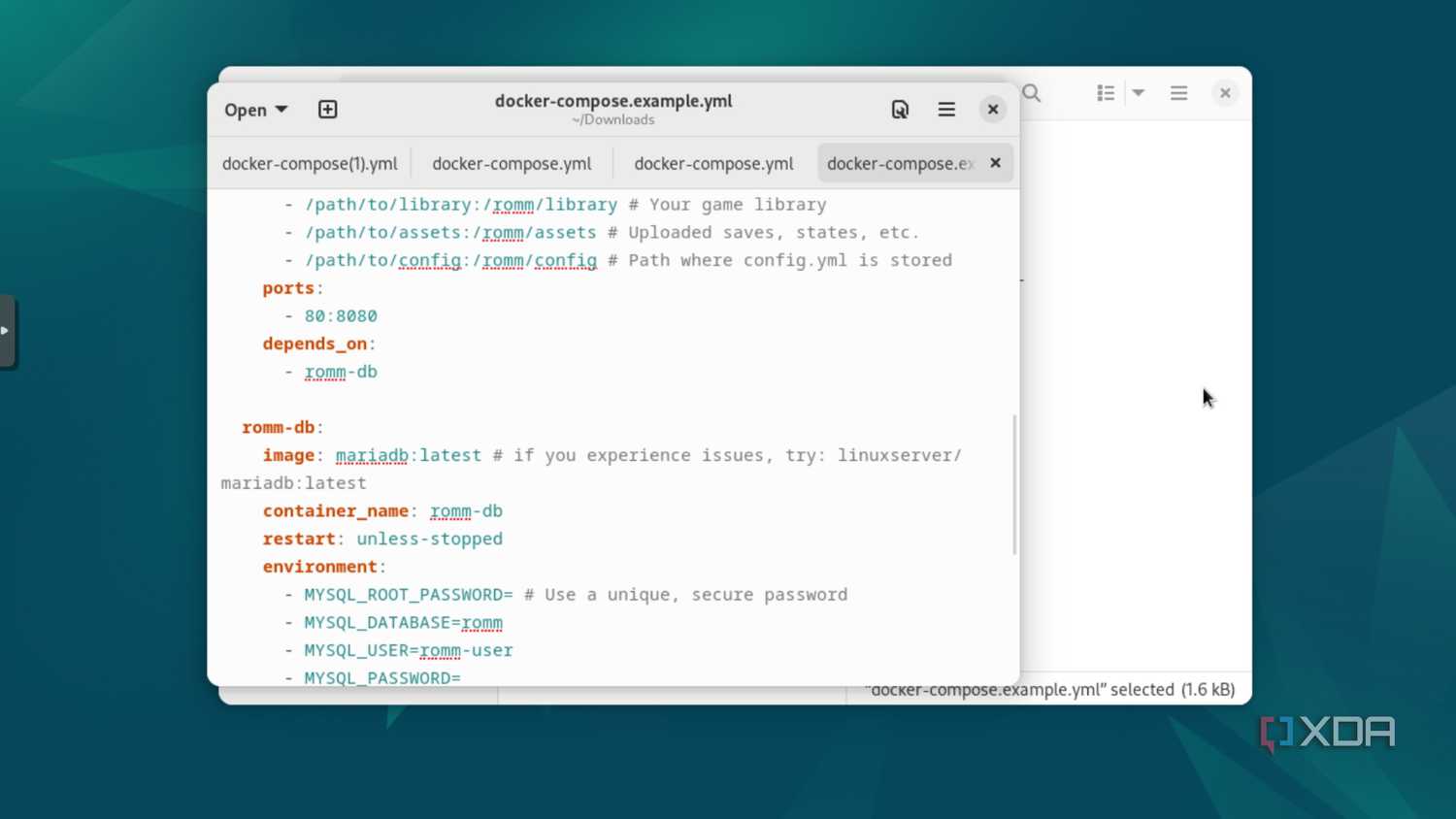The width and height of the screenshot is (1456, 819).
Task: Expand the Open recent files dropdown arrow
Action: point(281,110)
